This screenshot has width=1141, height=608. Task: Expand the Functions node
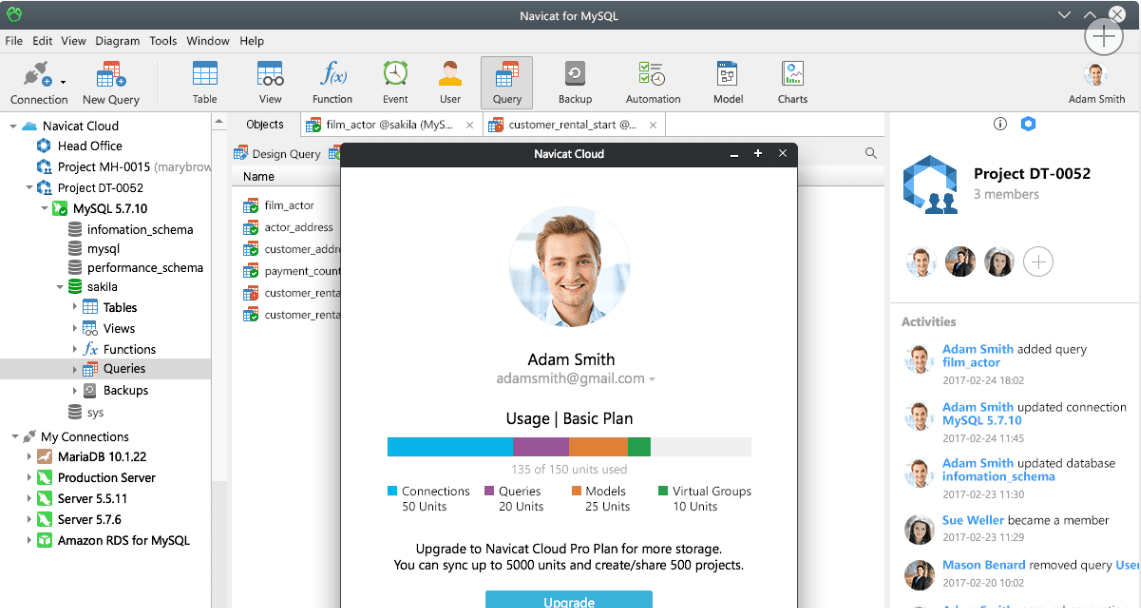[x=74, y=349]
